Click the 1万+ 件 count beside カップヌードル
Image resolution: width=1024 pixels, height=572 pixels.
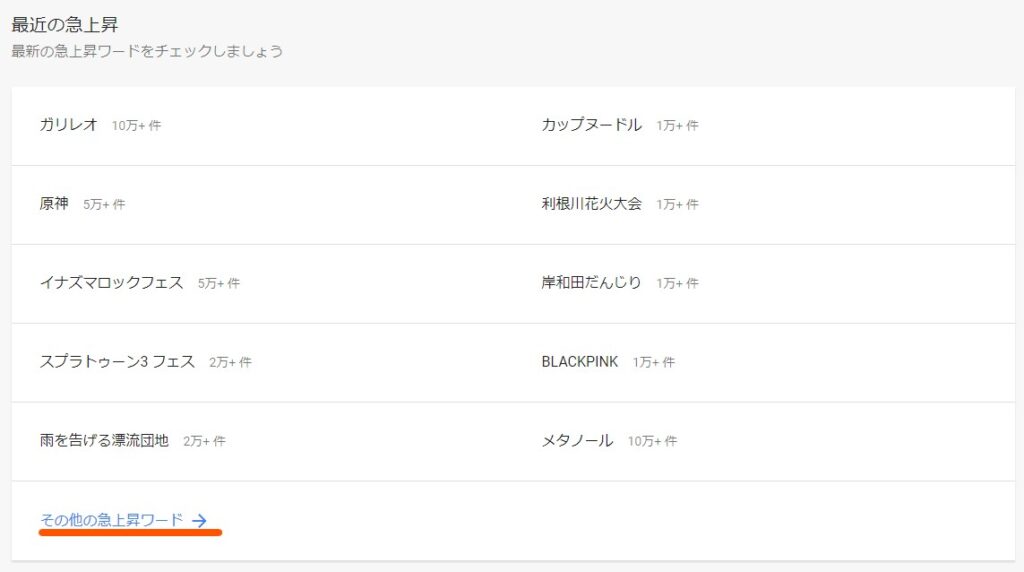(677, 125)
